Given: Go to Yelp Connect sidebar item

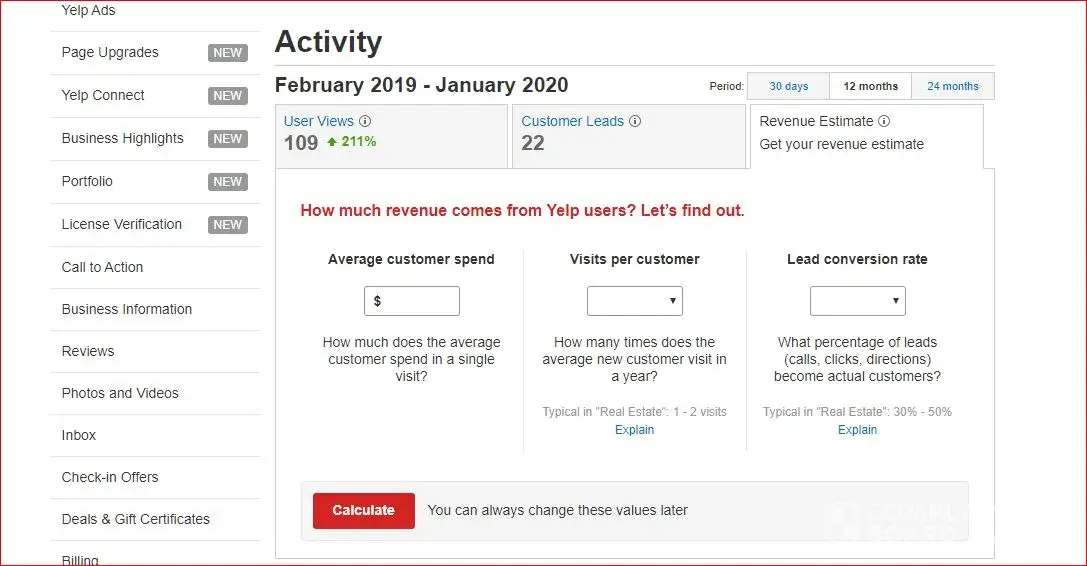Looking at the screenshot, I should coord(103,95).
